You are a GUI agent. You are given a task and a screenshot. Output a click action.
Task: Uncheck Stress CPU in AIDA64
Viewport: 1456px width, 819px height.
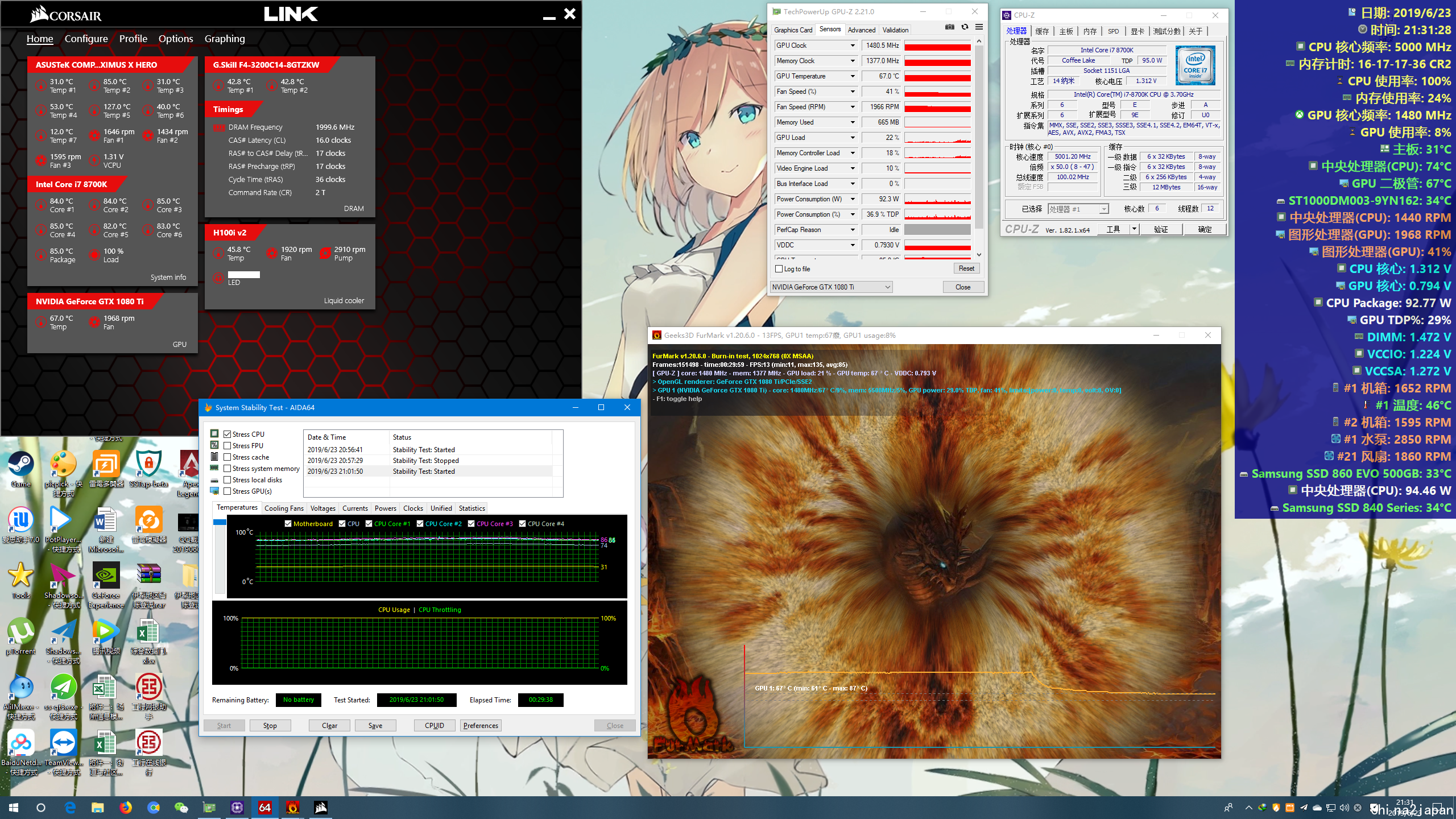(227, 434)
